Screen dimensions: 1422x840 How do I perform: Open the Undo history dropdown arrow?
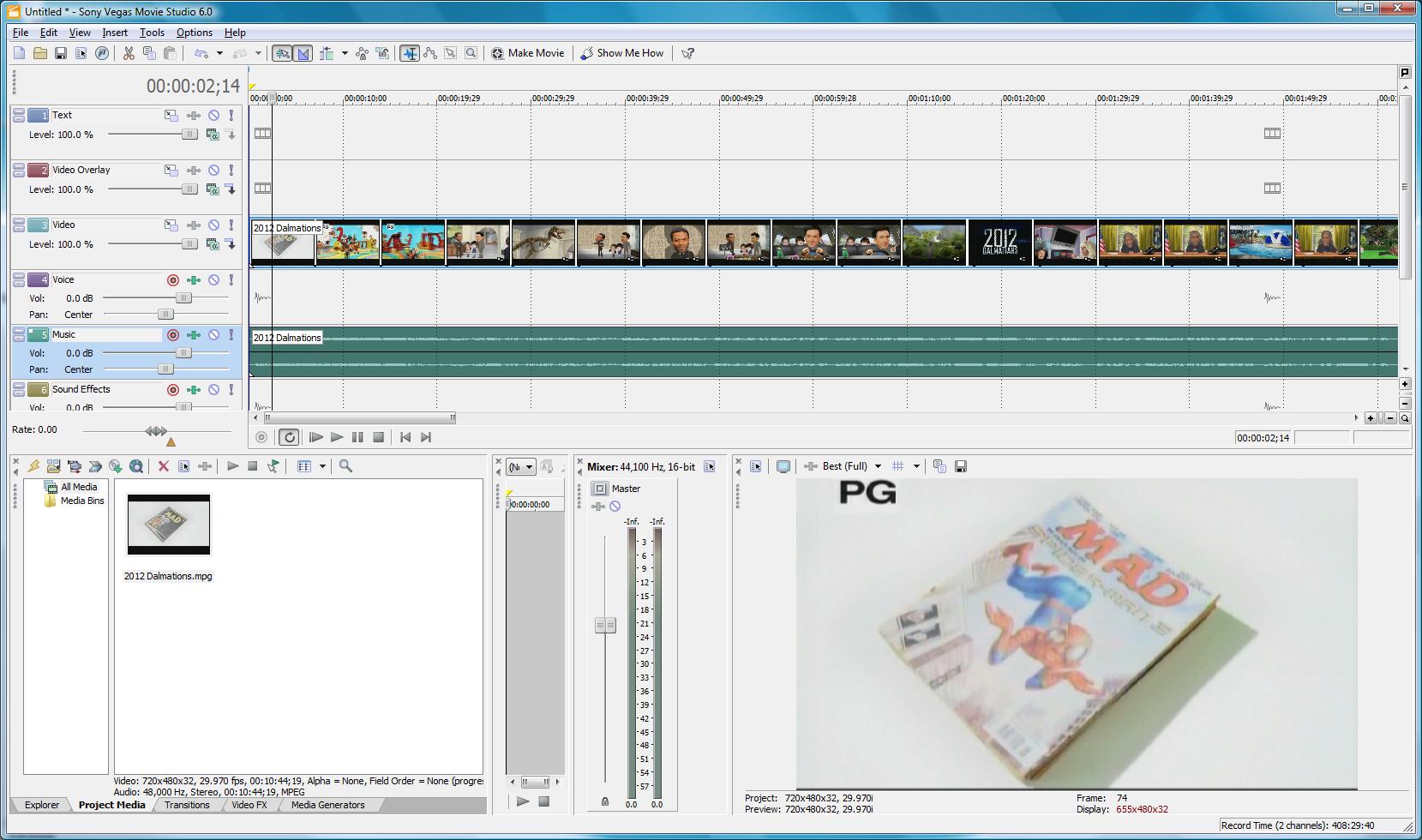pos(219,53)
